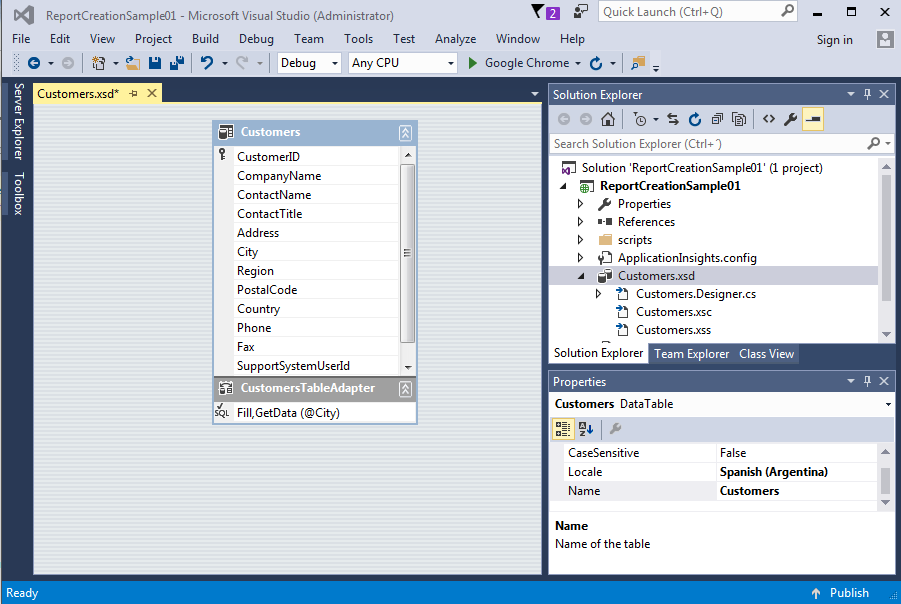Image resolution: width=901 pixels, height=604 pixels.
Task: Click the New Project toolbar icon
Action: click(x=99, y=63)
